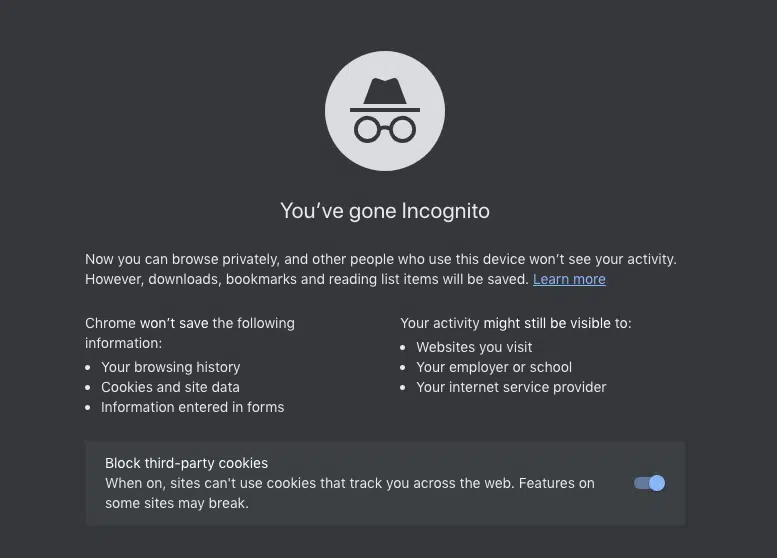The height and width of the screenshot is (558, 777).
Task: Turn off the Block third-party cookies switch
Action: click(650, 483)
